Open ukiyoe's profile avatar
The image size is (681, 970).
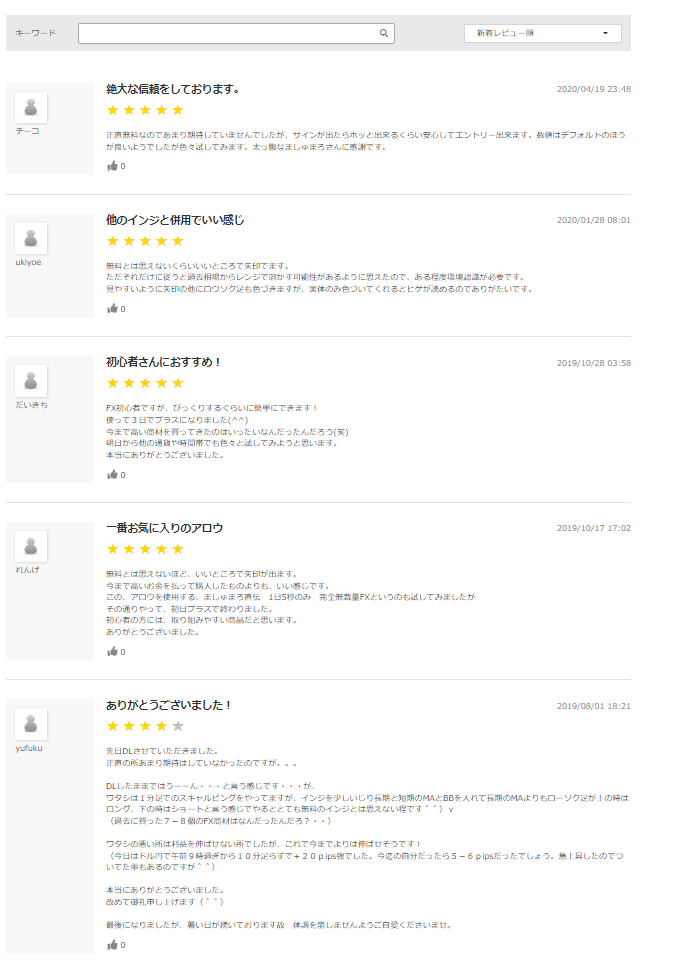tap(31, 238)
